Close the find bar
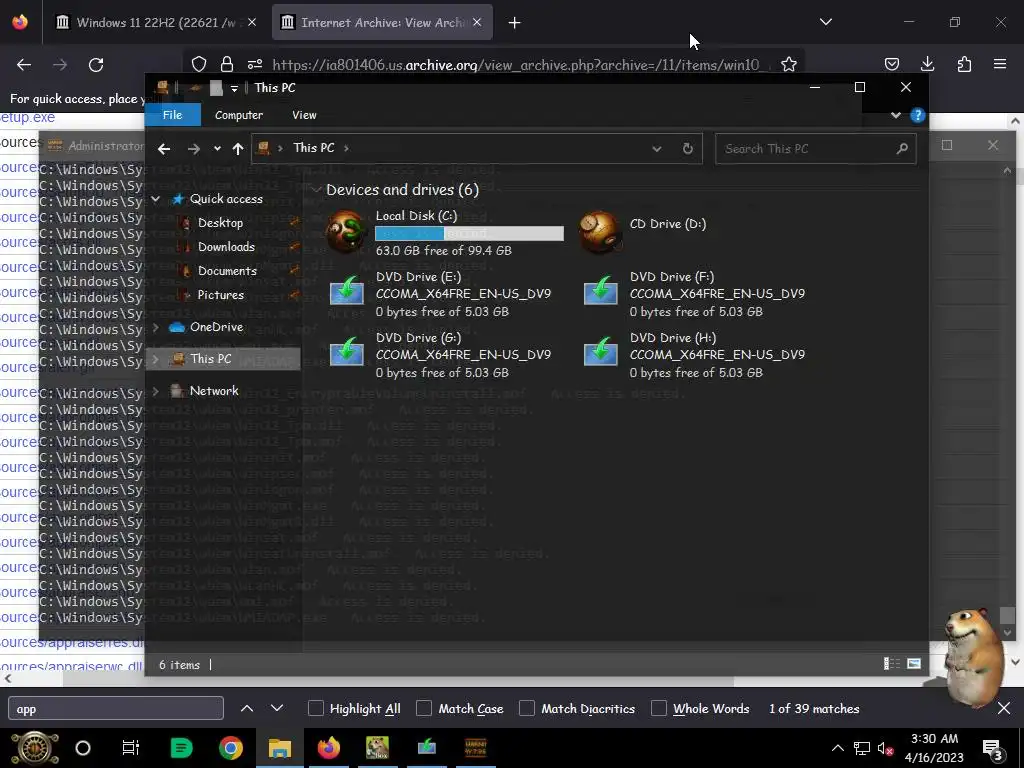The width and height of the screenshot is (1024, 768). pos(1004,709)
